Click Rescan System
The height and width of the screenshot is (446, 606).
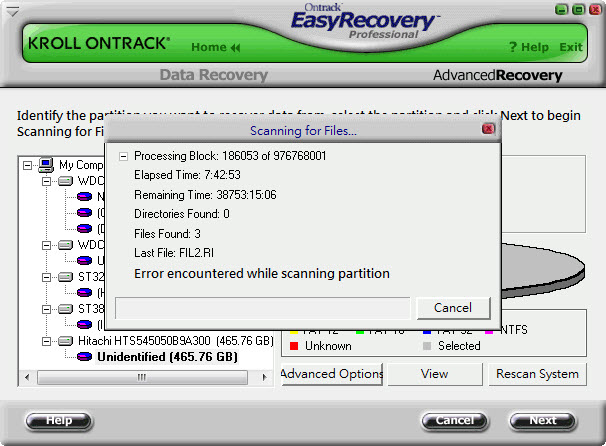[x=537, y=374]
